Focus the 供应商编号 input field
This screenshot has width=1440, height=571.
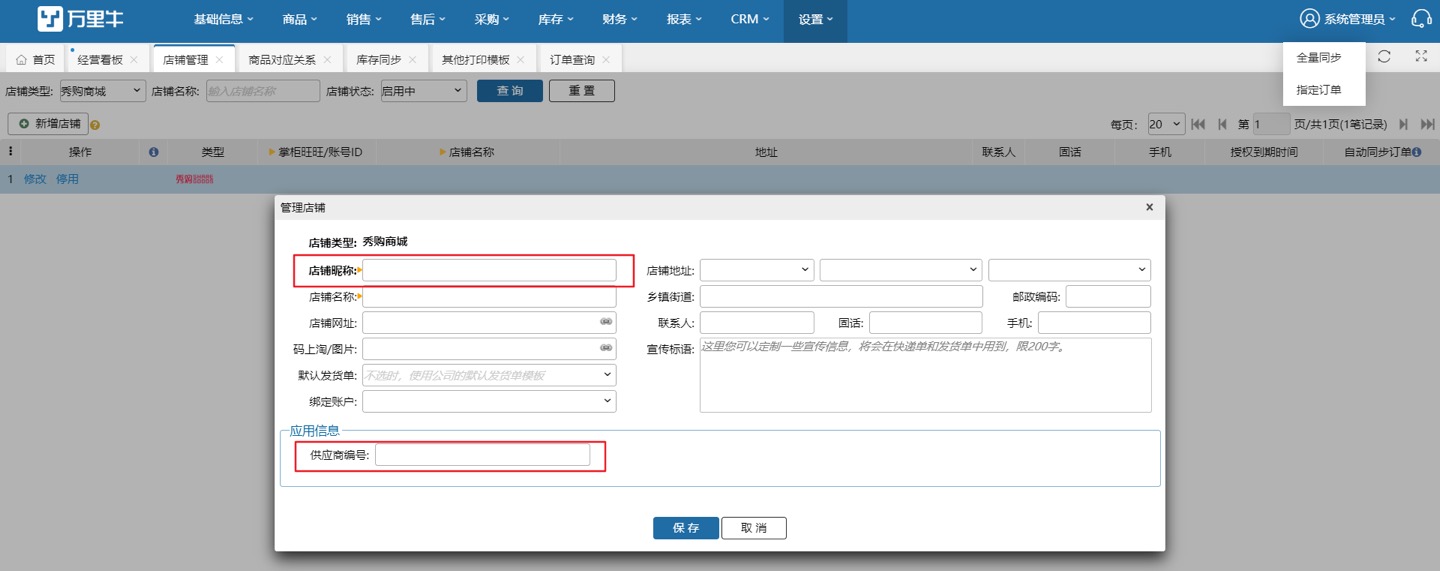483,455
